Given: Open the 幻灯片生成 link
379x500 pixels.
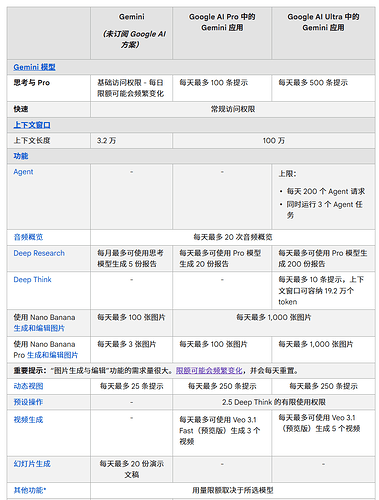Looking at the screenshot, I should click(x=32, y=464).
